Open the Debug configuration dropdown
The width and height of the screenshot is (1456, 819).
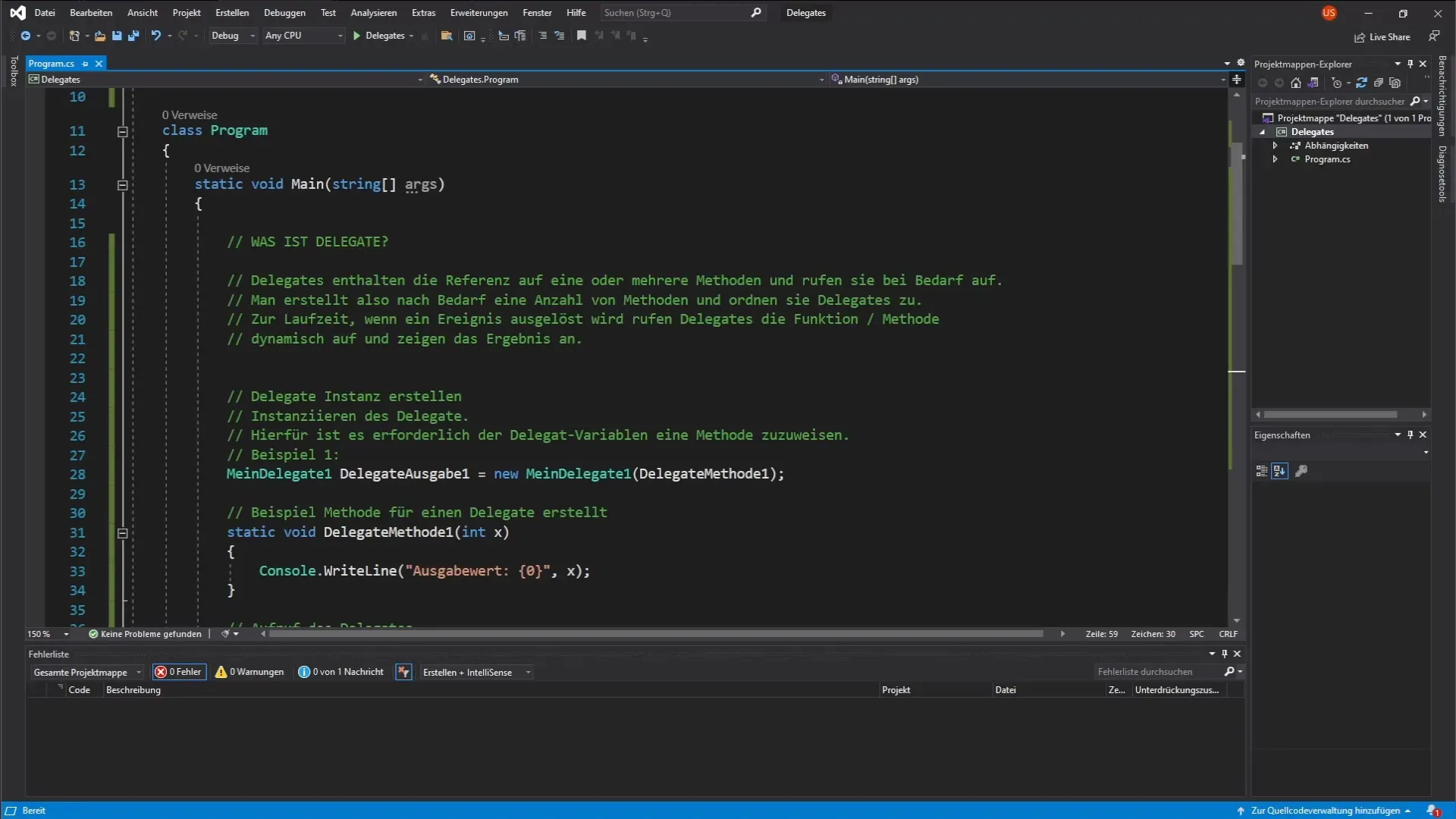coord(233,36)
